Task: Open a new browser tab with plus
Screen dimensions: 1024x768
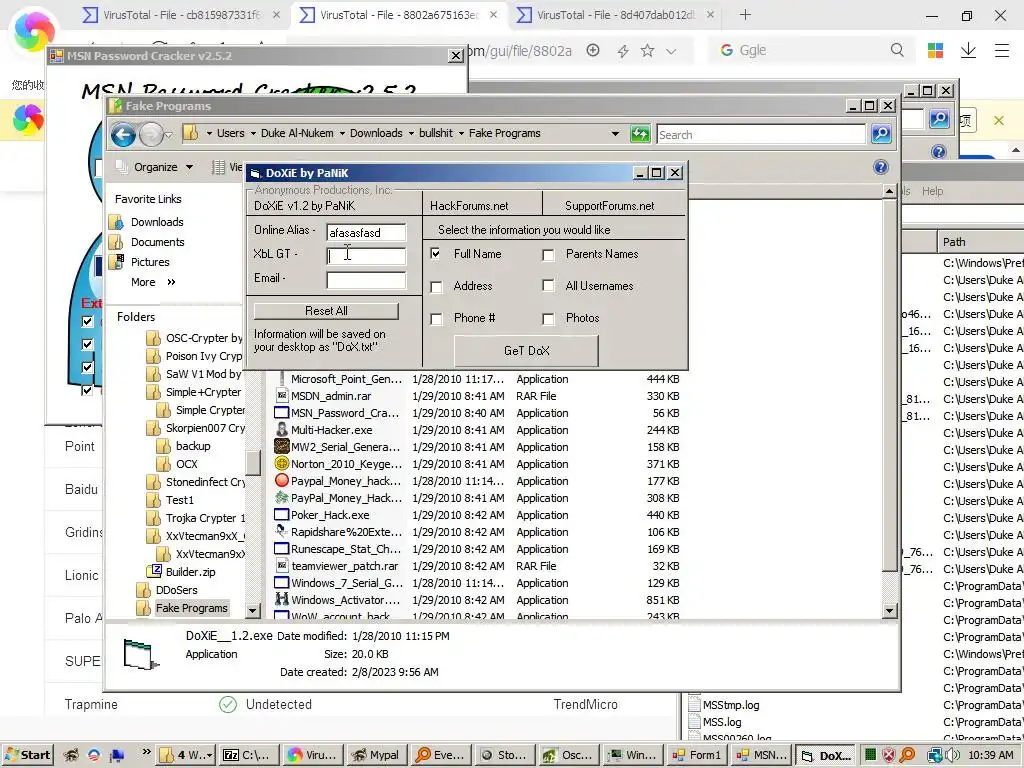Action: [x=745, y=14]
